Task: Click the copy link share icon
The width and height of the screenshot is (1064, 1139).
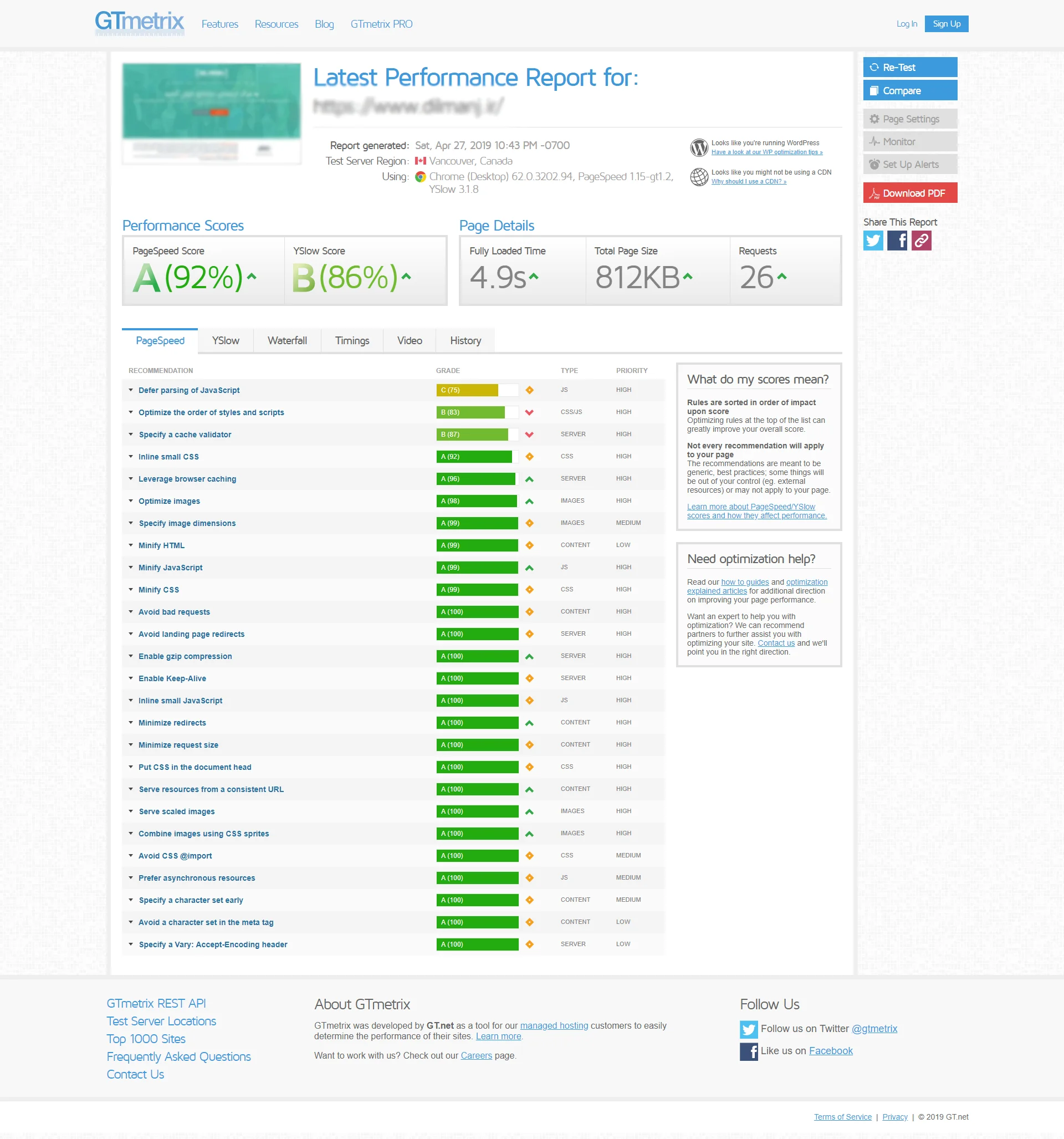Action: coord(921,241)
